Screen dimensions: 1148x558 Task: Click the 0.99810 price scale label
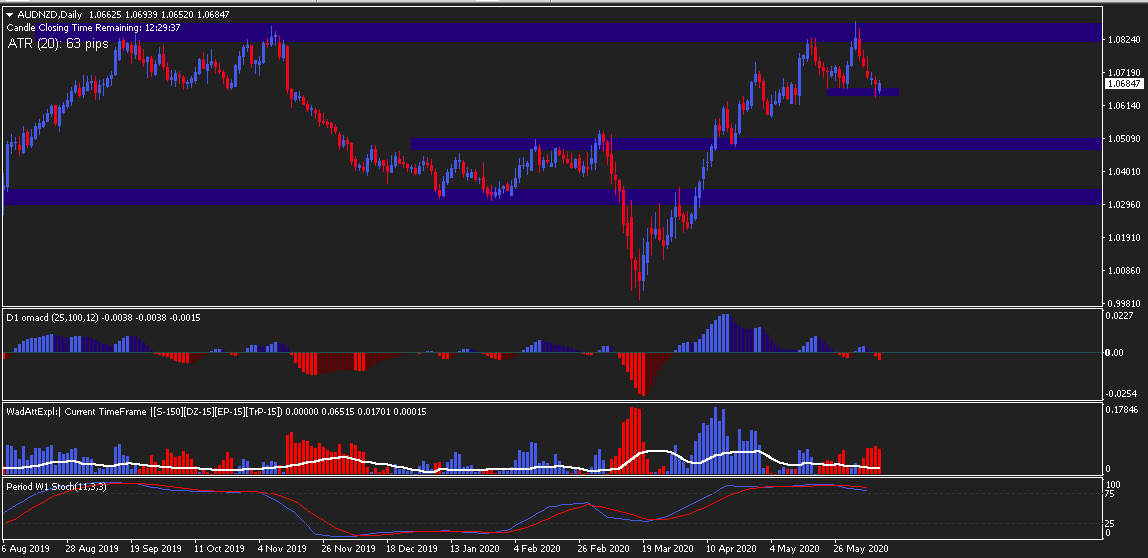pos(1123,303)
